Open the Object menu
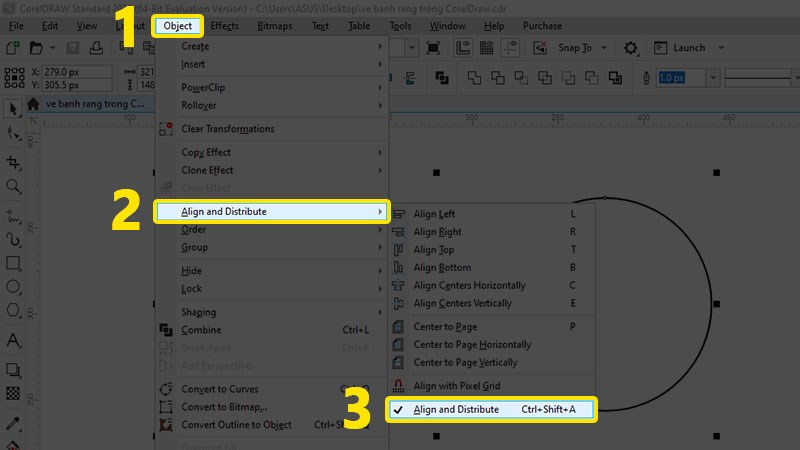Screen dimensions: 800x450 click(178, 26)
